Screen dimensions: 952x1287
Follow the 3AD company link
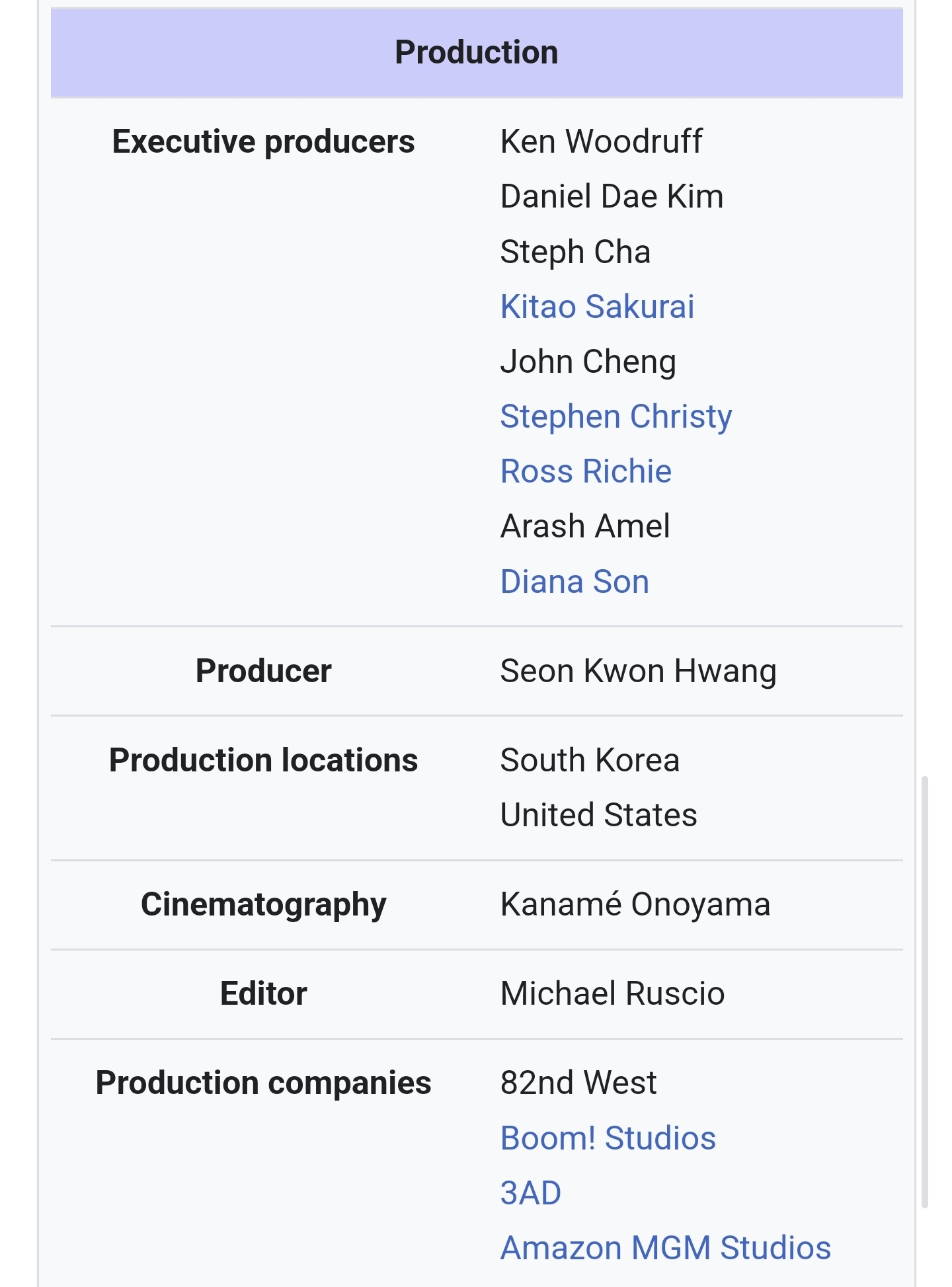(x=530, y=1193)
